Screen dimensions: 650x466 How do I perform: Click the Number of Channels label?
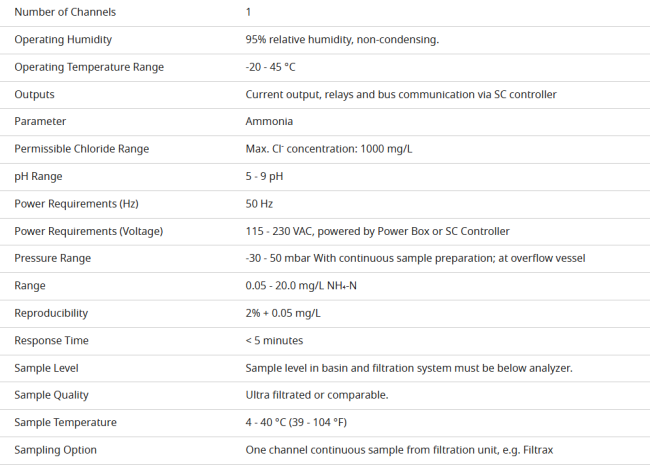pos(65,12)
